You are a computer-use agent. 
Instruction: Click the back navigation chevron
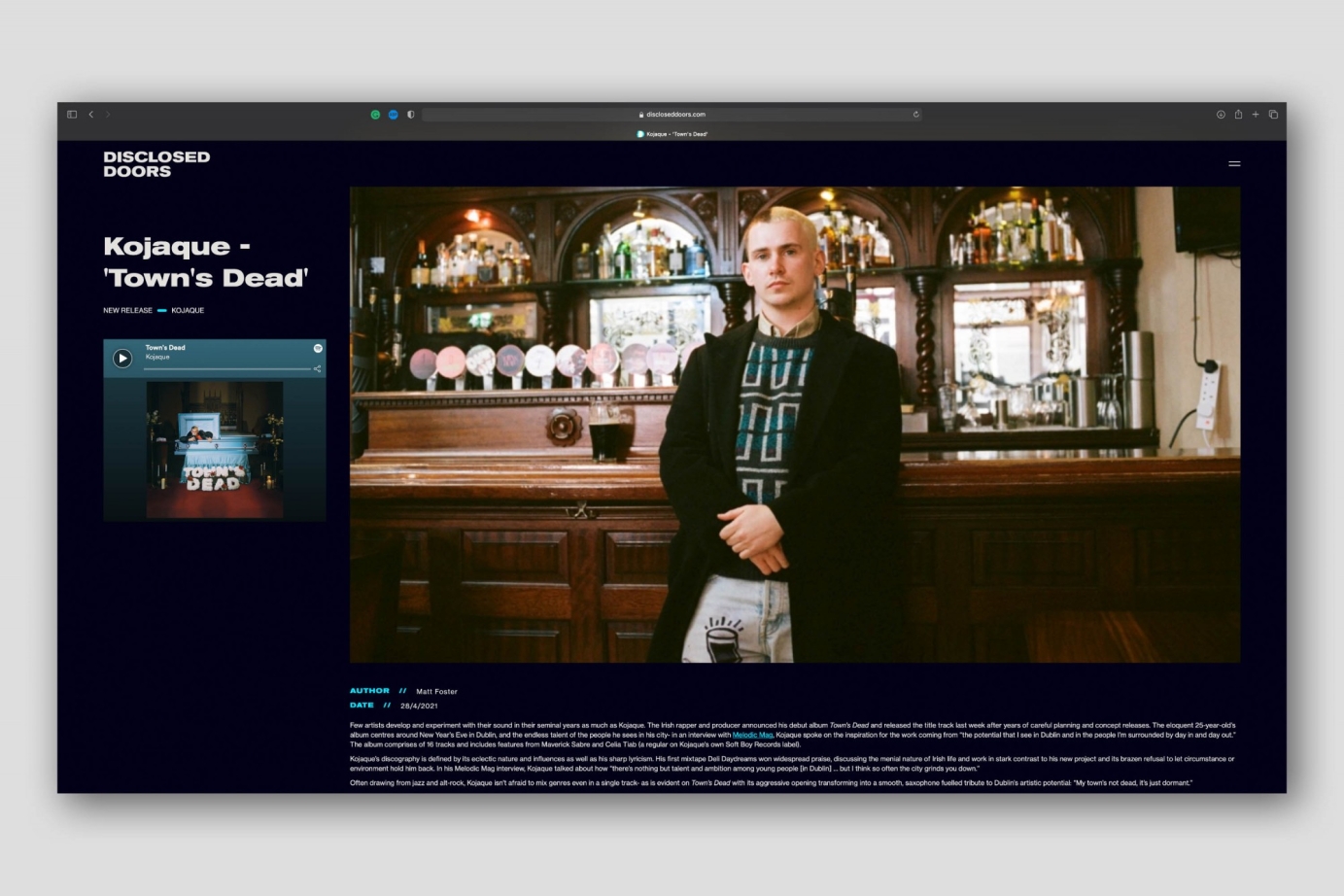pos(90,114)
